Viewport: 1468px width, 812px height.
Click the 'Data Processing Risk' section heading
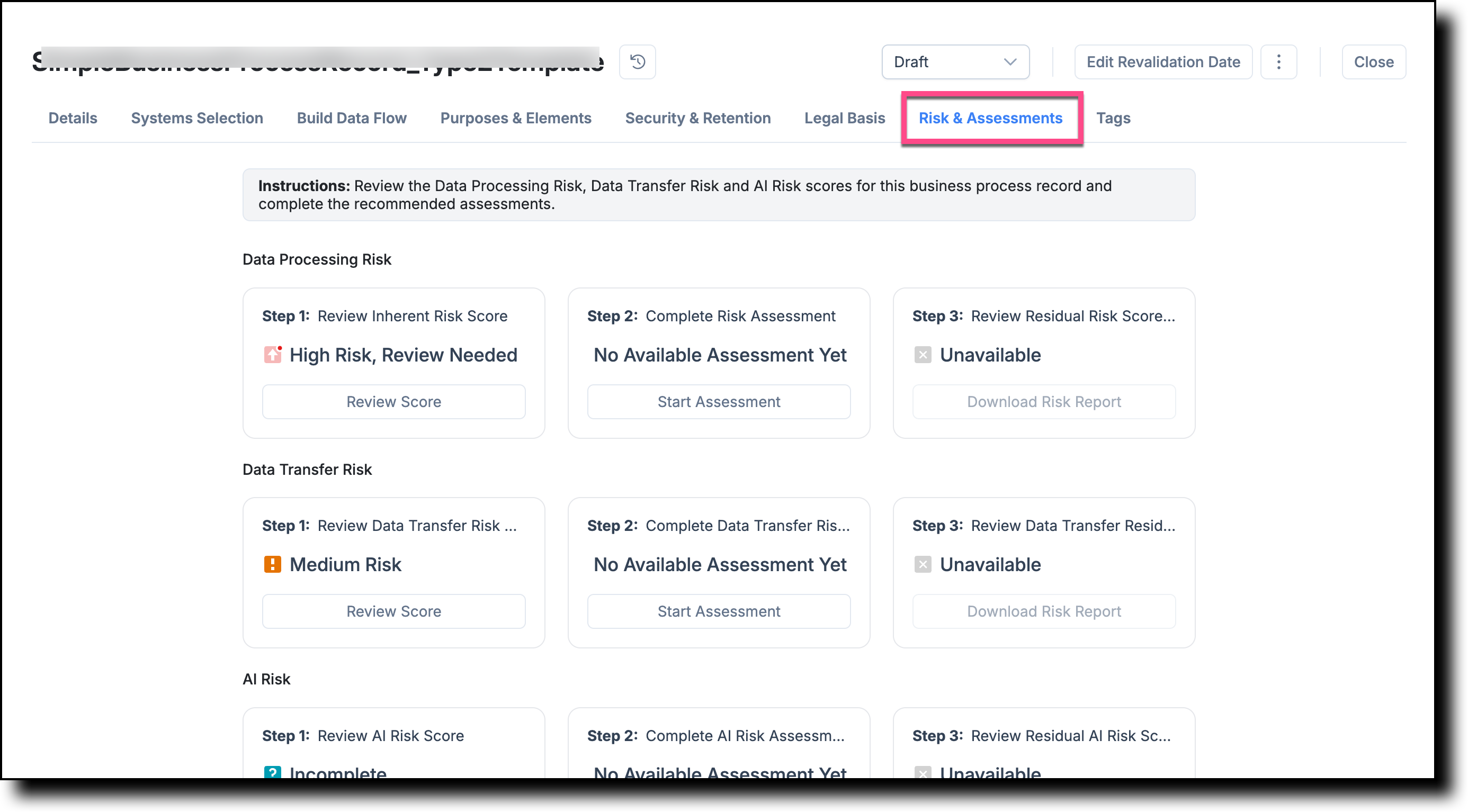tap(317, 259)
